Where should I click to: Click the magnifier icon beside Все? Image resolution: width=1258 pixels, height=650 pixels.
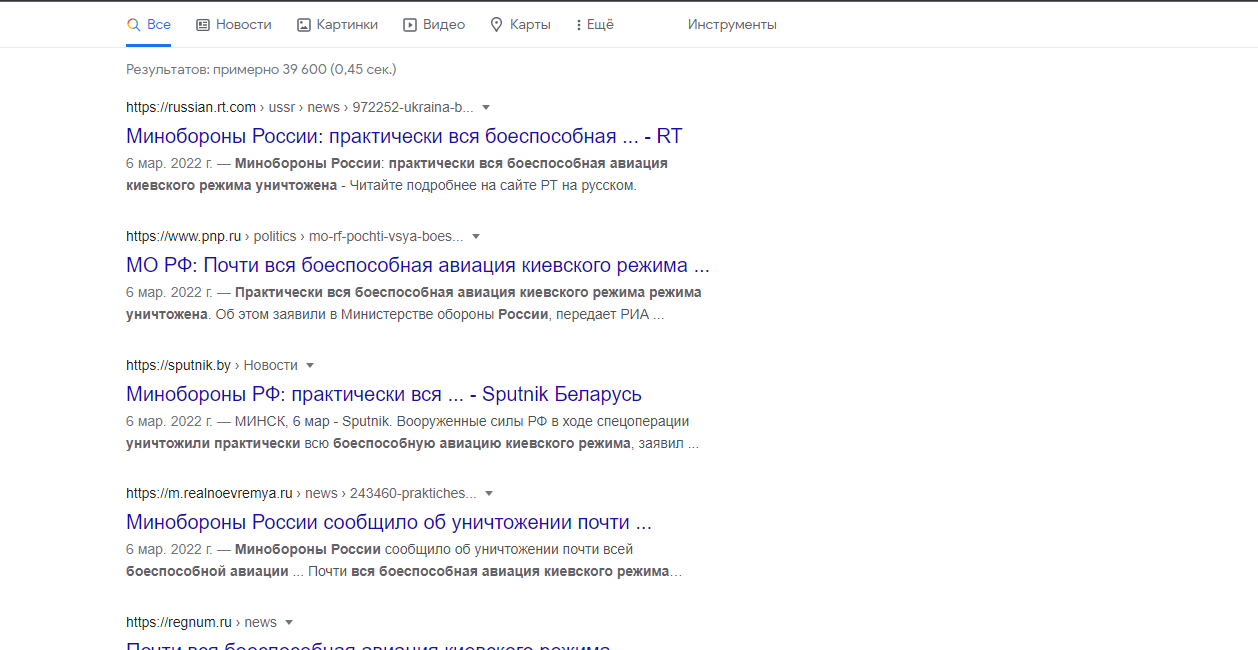click(x=133, y=24)
